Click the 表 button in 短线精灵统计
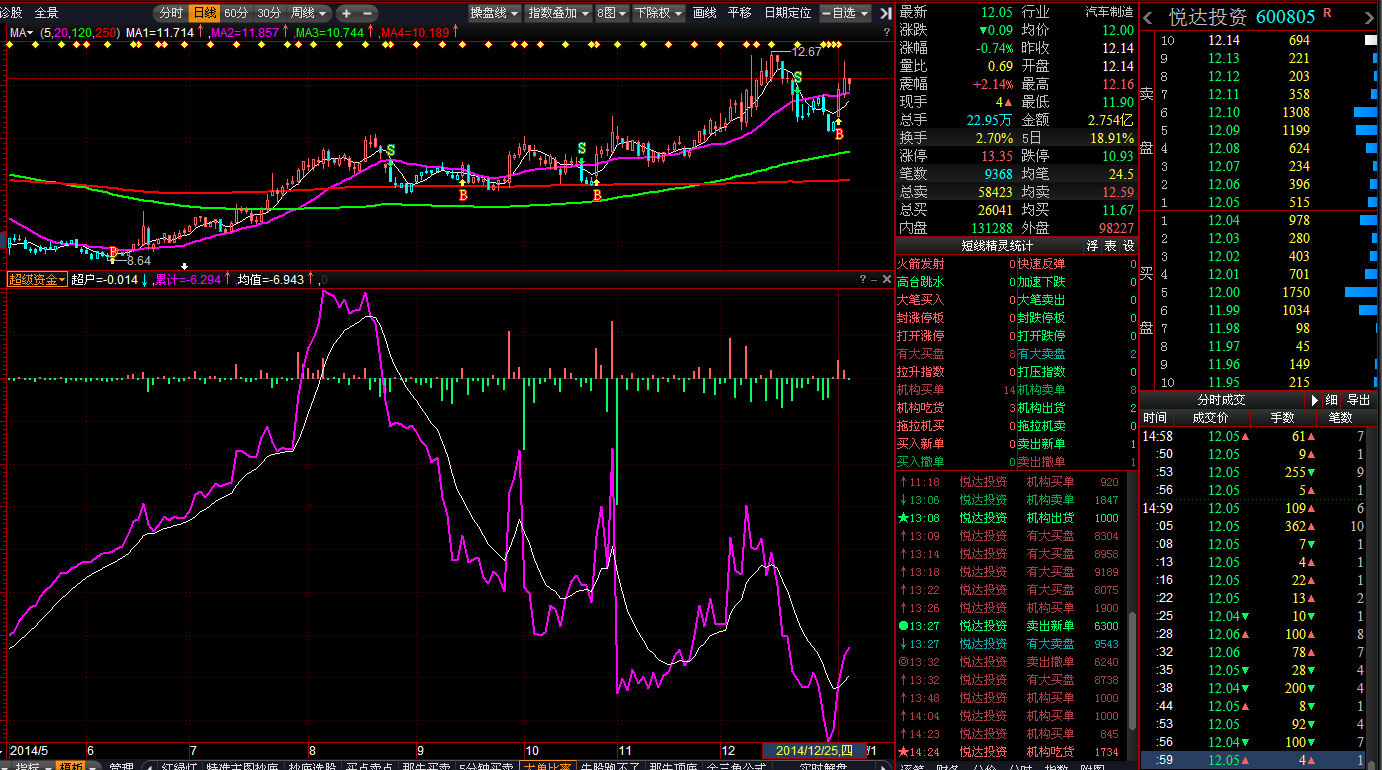1382x770 pixels. tap(1110, 246)
